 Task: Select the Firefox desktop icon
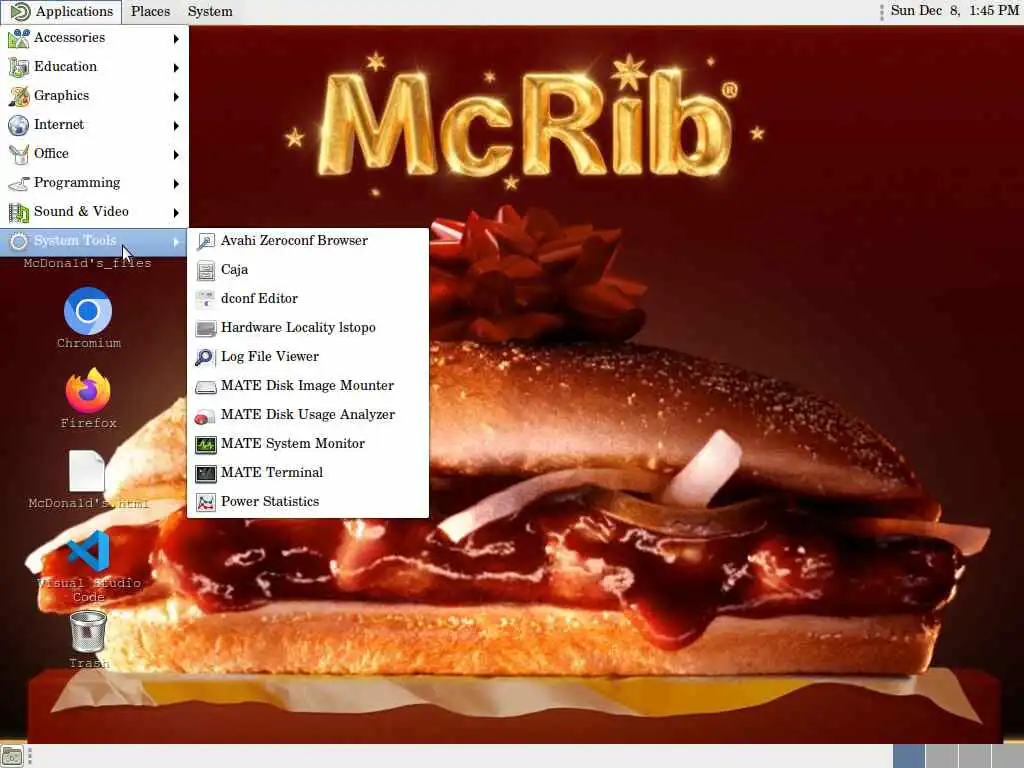(x=88, y=391)
